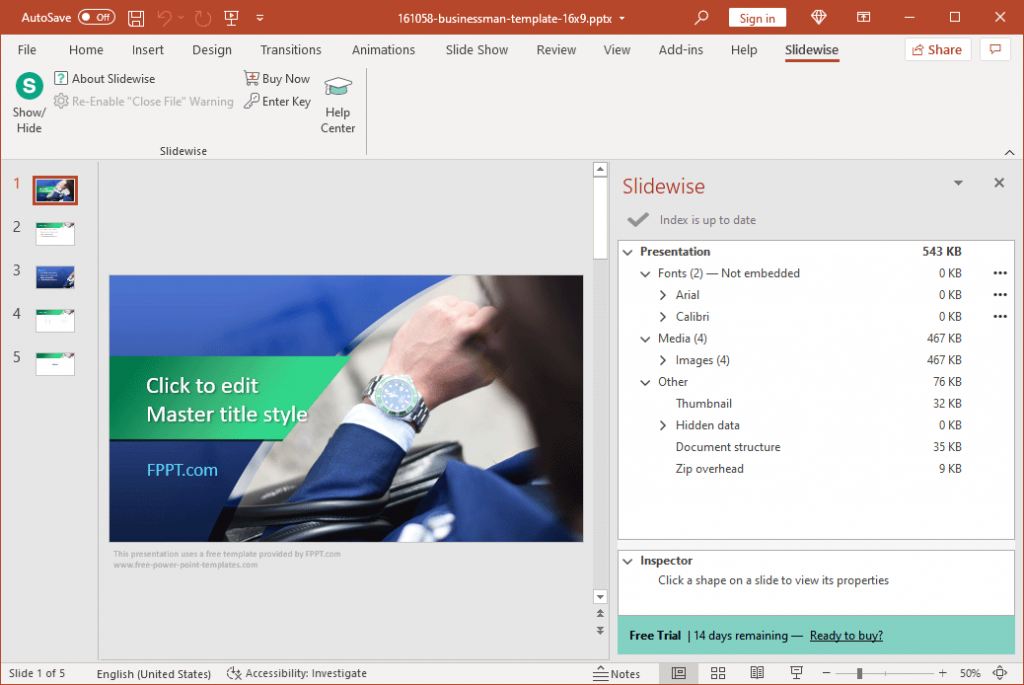Switch to Slide Sorter view in status bar
1024x685 pixels.
[x=718, y=672]
